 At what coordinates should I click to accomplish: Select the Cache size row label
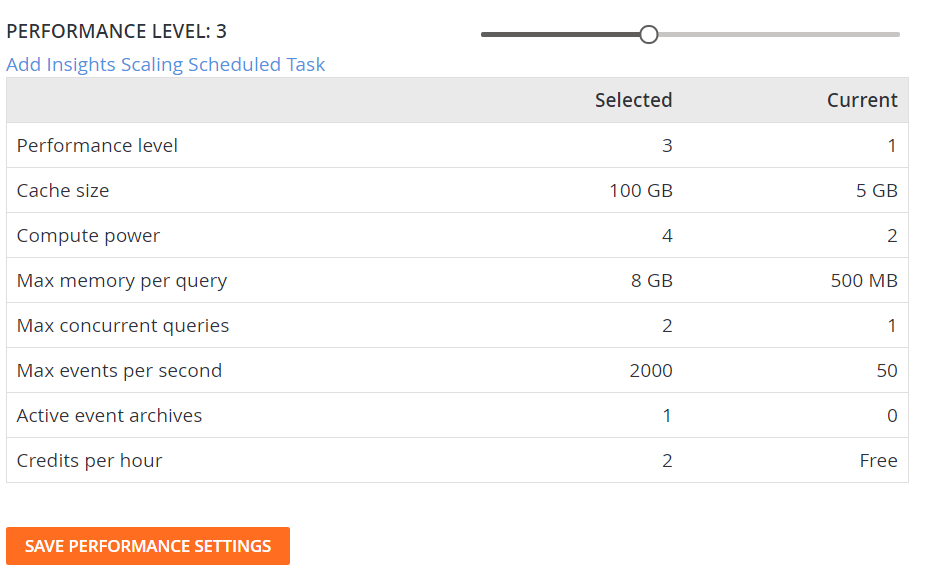point(63,190)
